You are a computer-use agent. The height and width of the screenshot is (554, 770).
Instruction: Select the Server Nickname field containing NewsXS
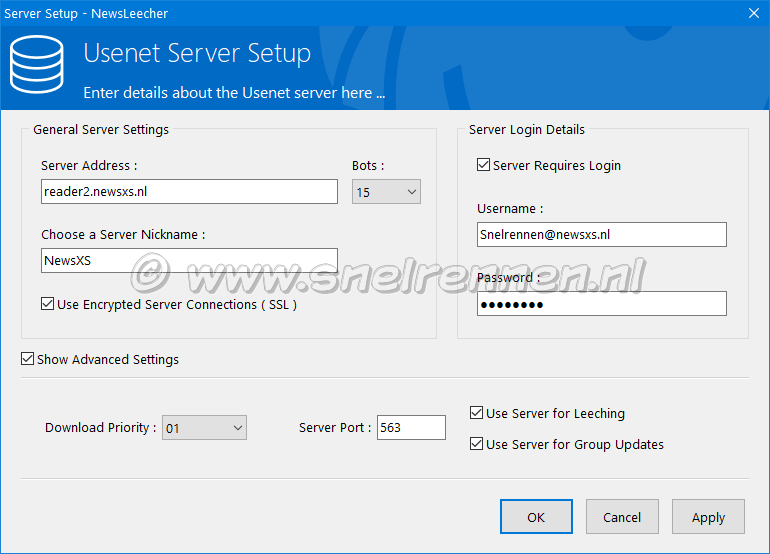click(189, 260)
